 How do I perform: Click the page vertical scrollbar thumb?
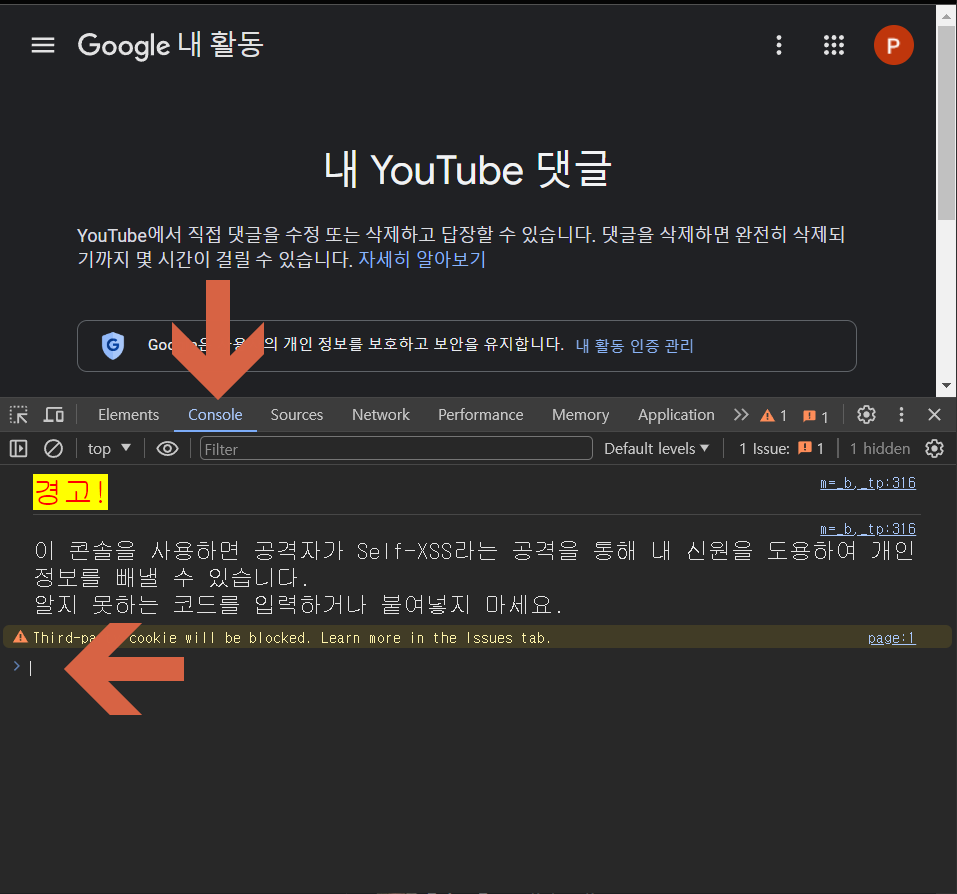946,122
